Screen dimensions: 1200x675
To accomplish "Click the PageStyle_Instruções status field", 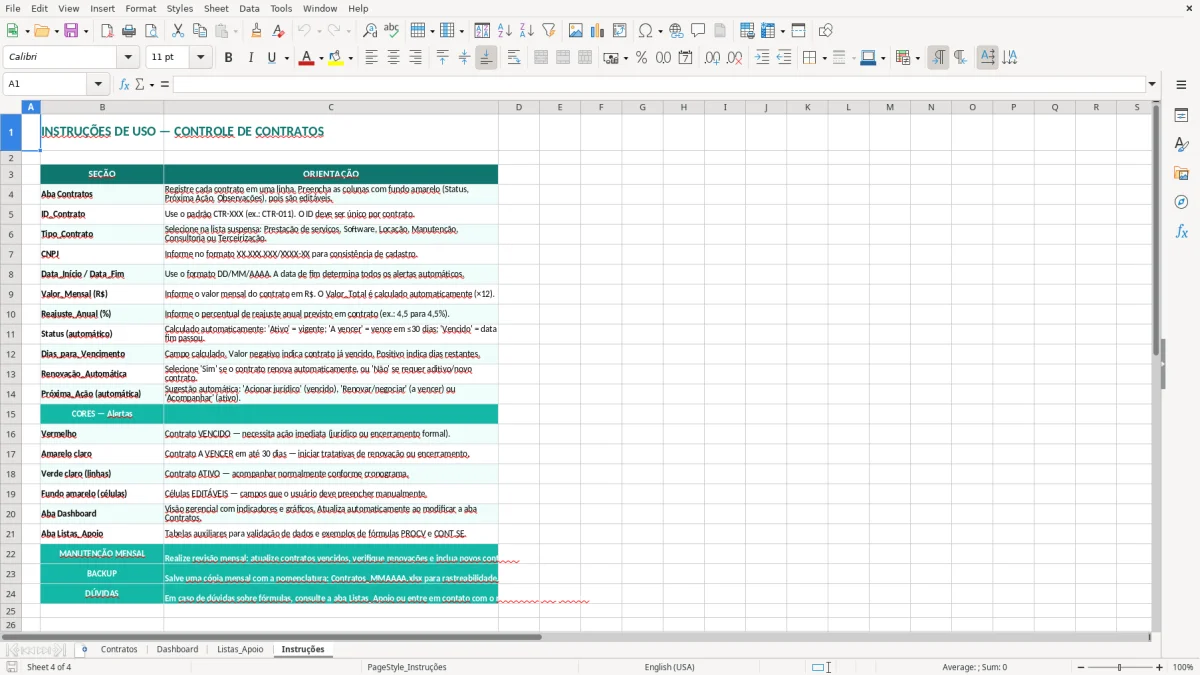I will click(x=407, y=667).
